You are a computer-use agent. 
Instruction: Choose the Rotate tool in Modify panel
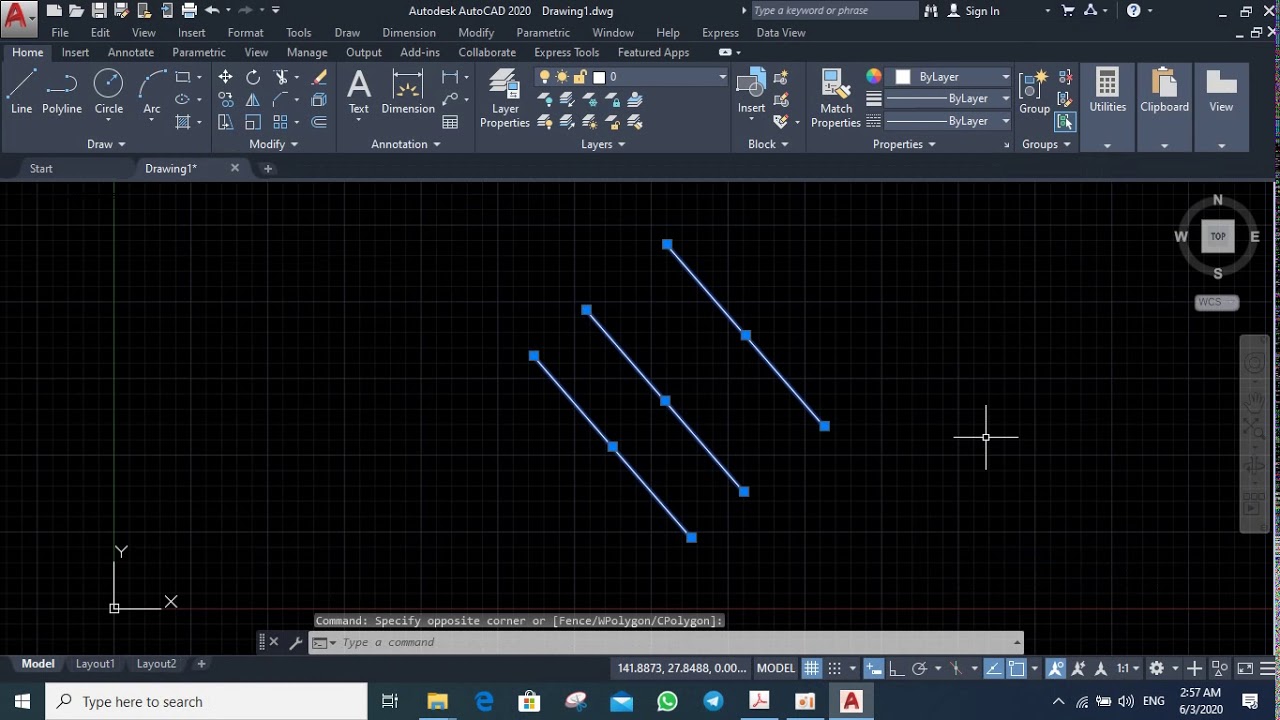pyautogui.click(x=253, y=77)
